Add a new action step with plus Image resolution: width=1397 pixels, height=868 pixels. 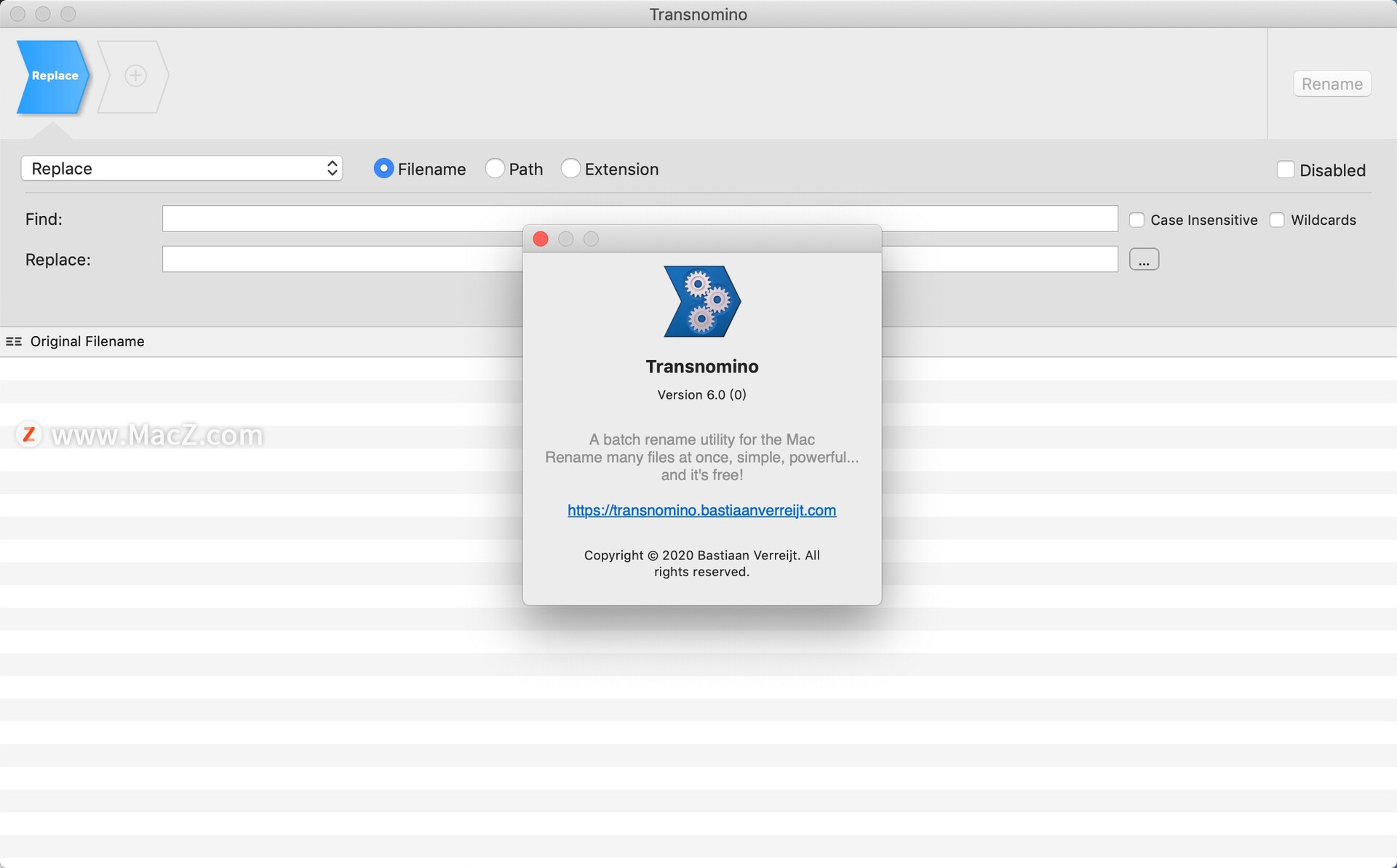point(135,76)
